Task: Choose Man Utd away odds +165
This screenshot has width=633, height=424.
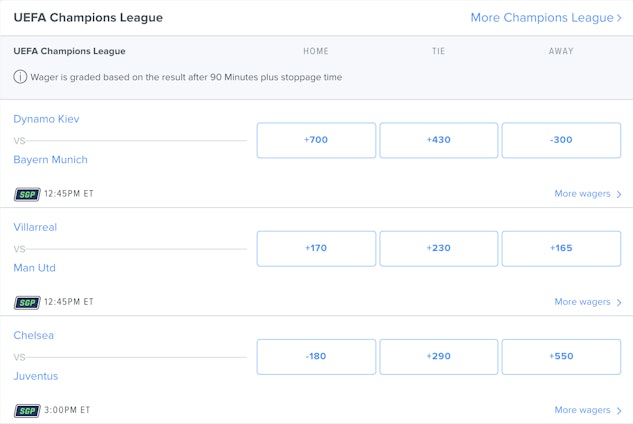Action: coord(561,248)
